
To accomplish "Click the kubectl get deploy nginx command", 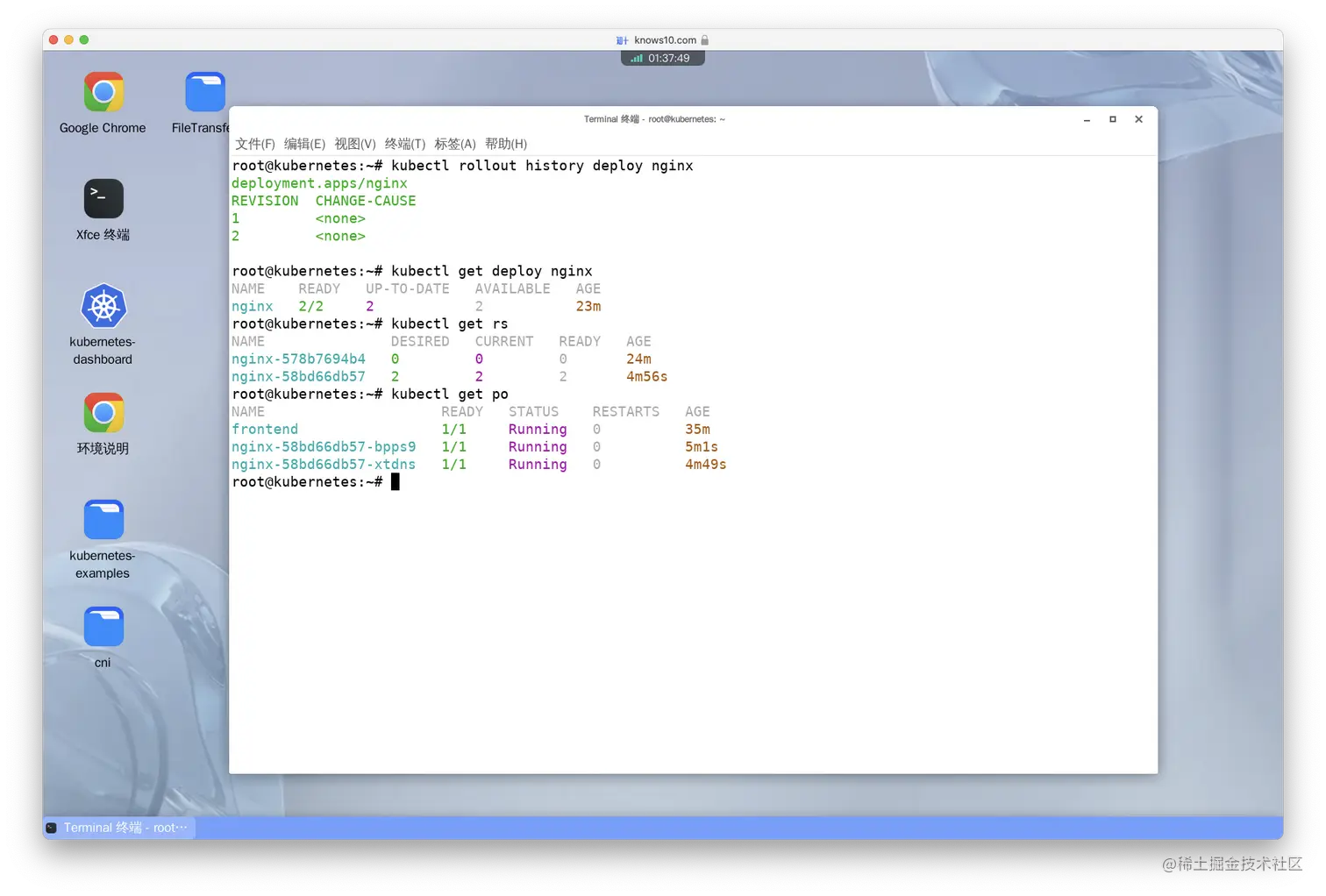I will click(492, 271).
